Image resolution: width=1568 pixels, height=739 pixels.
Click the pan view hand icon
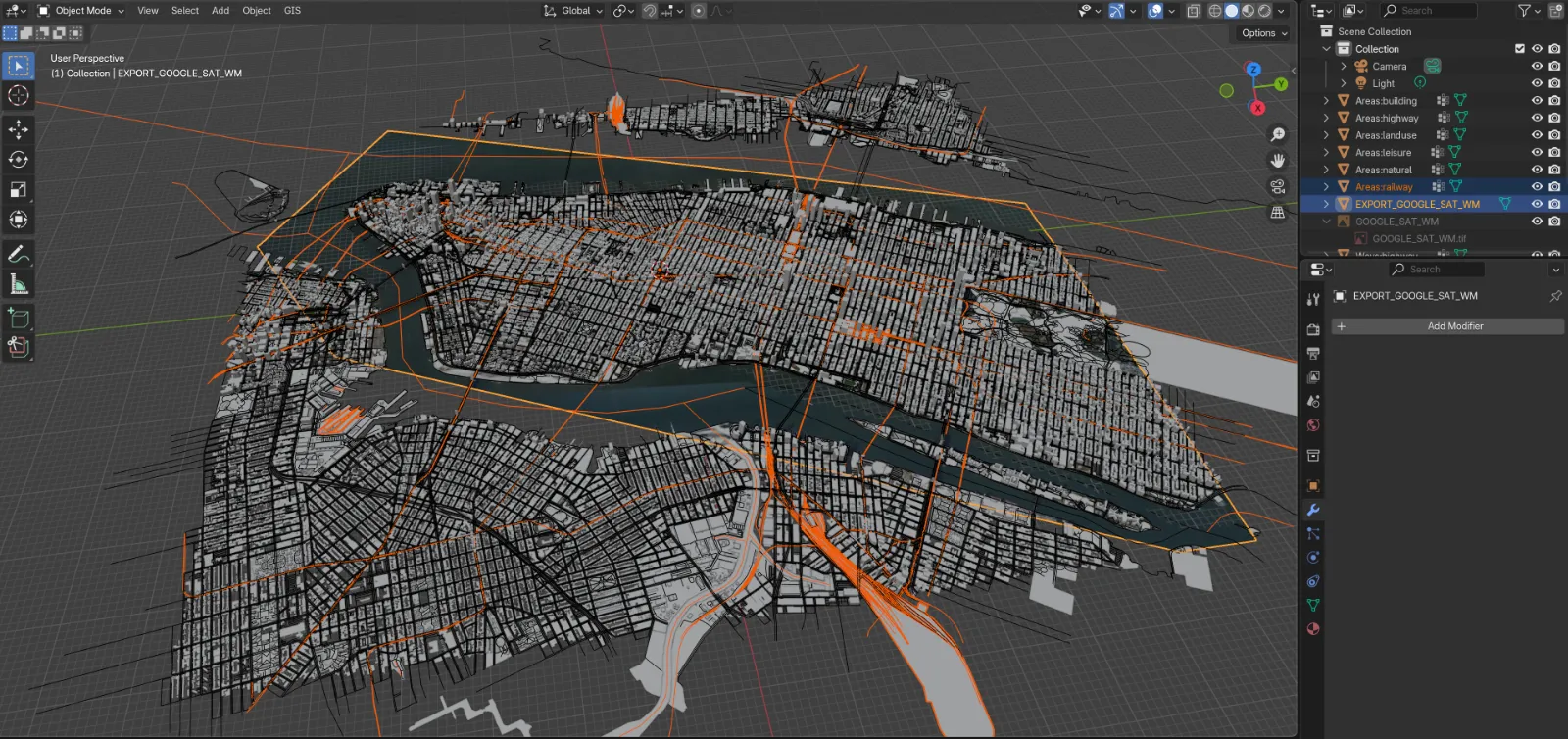point(1278,160)
